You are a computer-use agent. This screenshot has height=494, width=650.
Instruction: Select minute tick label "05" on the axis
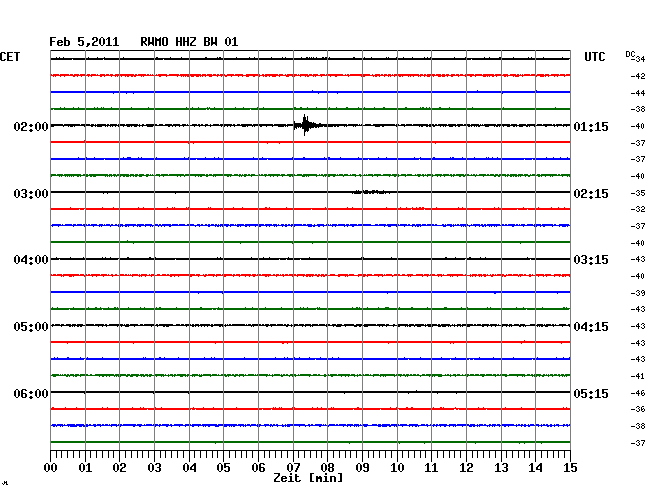(223, 468)
